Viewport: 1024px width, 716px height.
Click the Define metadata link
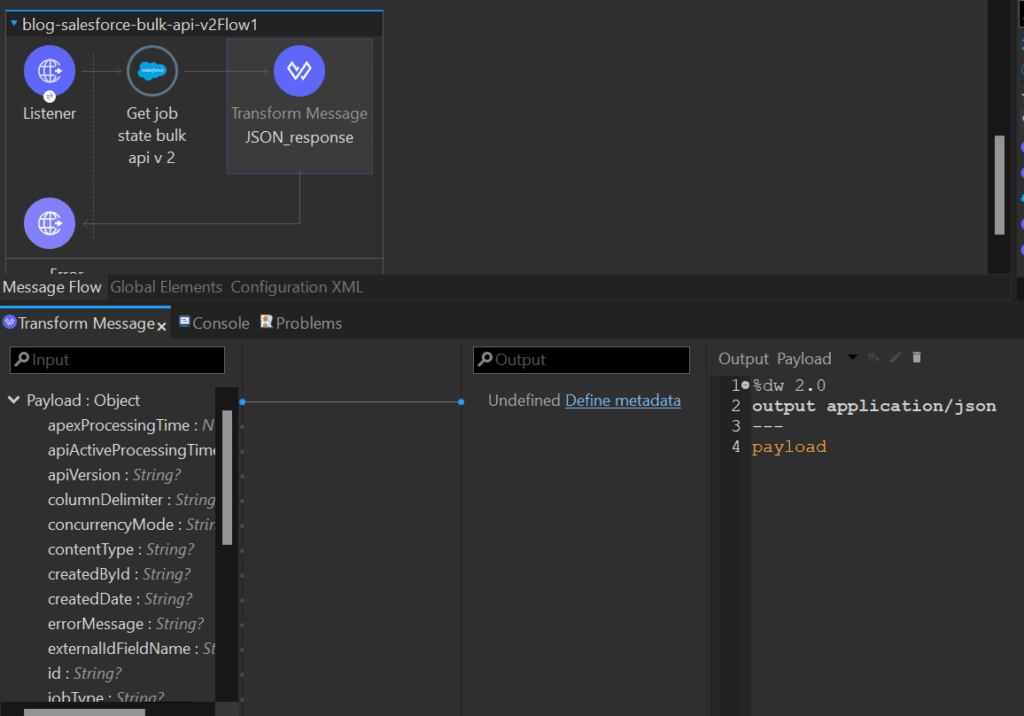[623, 400]
